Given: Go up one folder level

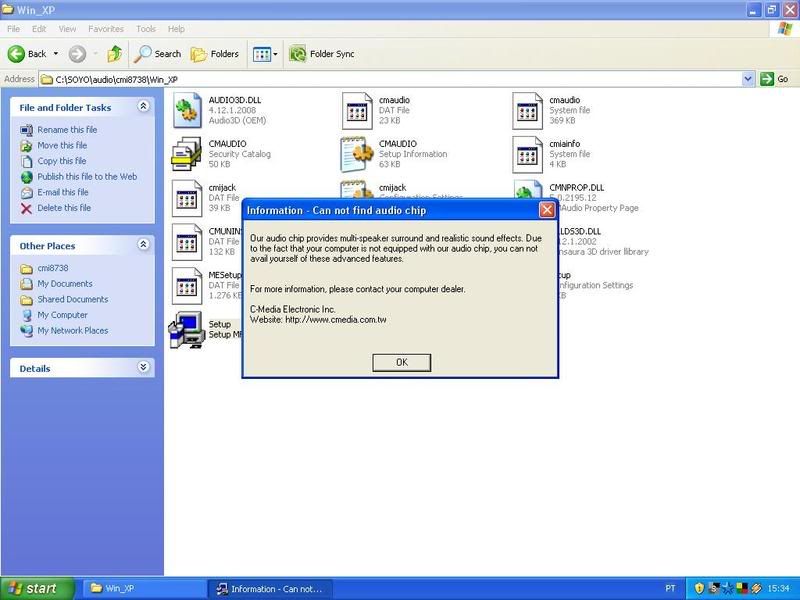Looking at the screenshot, I should point(114,54).
